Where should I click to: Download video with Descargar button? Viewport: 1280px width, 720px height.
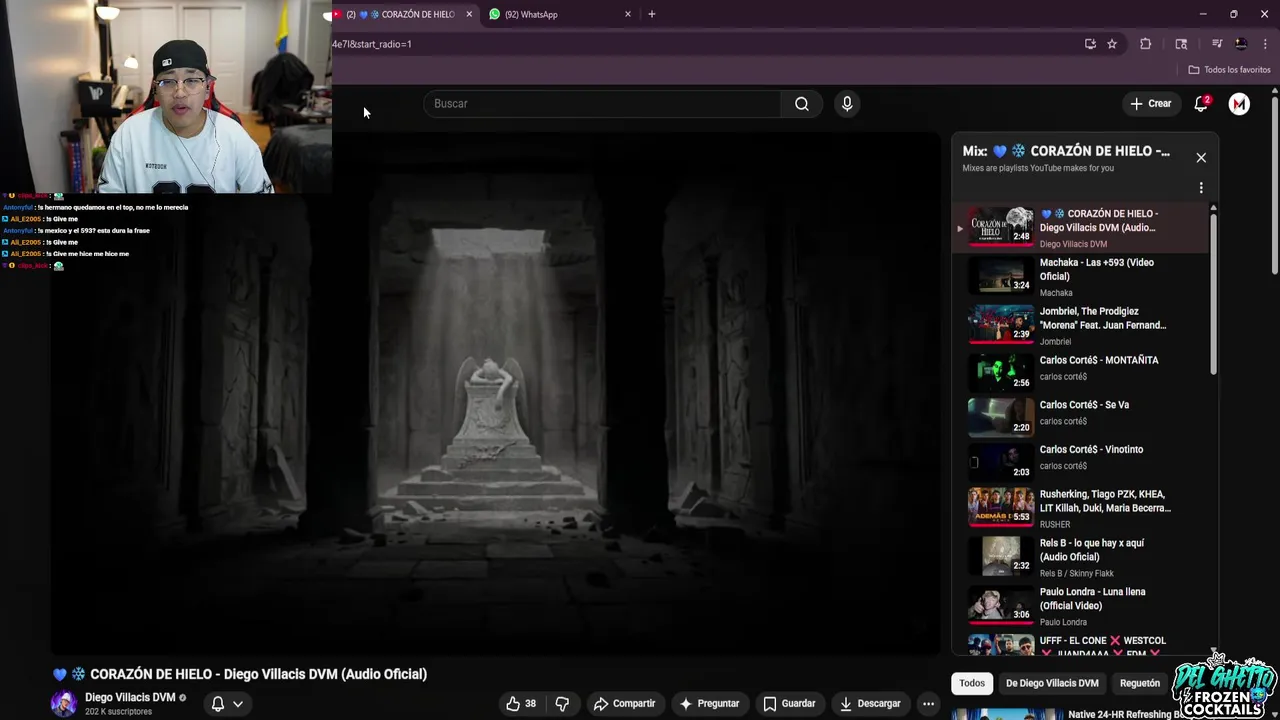(870, 704)
